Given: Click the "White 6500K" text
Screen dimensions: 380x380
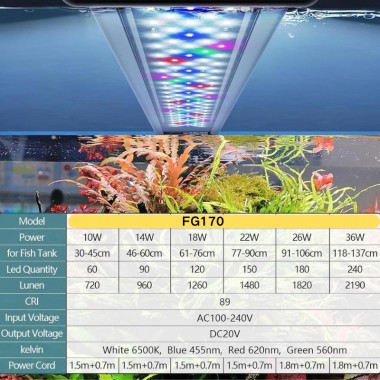Looking at the screenshot, I should [x=132, y=350].
